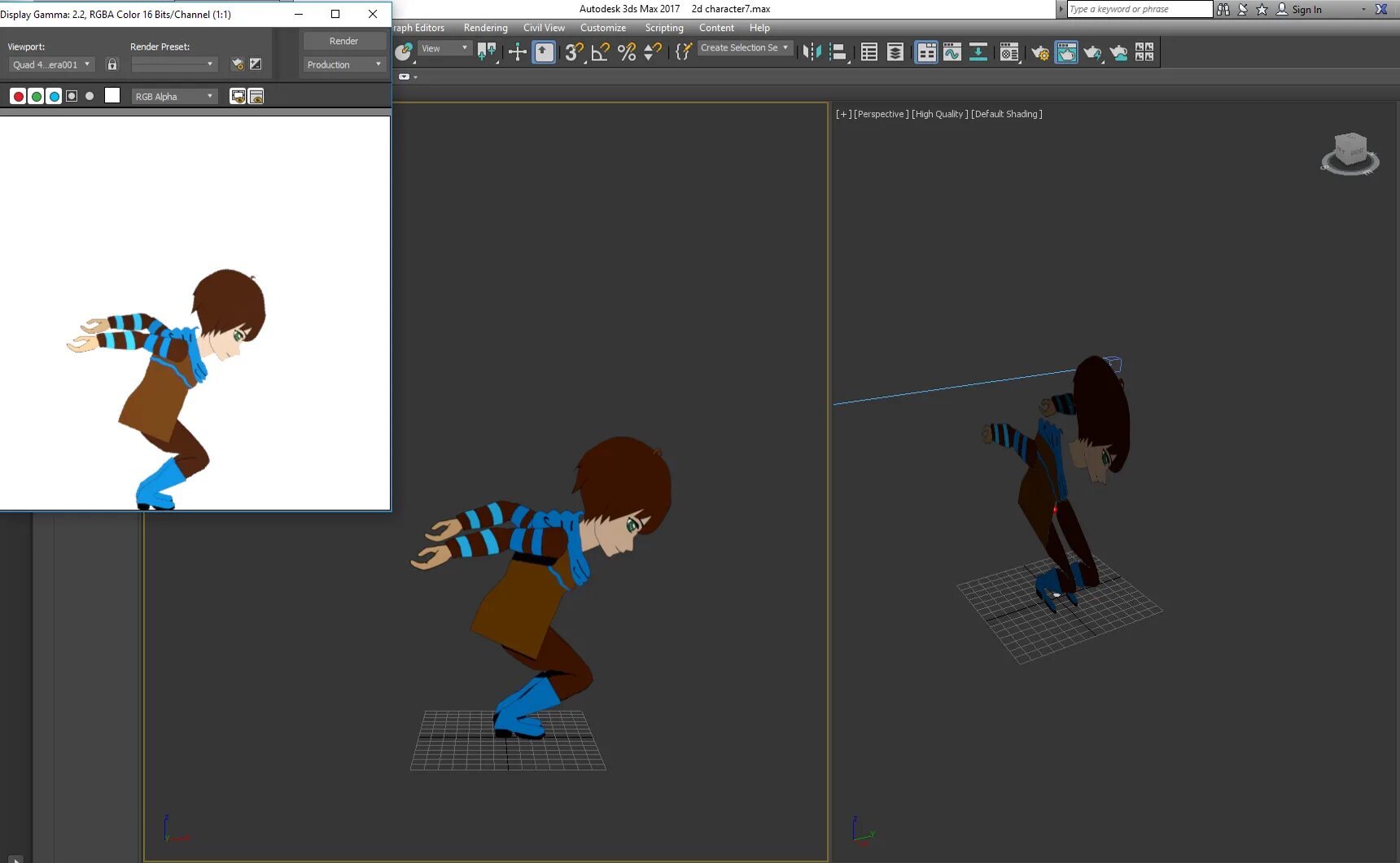Open the Rendering menu
This screenshot has height=863, width=1400.
point(485,28)
